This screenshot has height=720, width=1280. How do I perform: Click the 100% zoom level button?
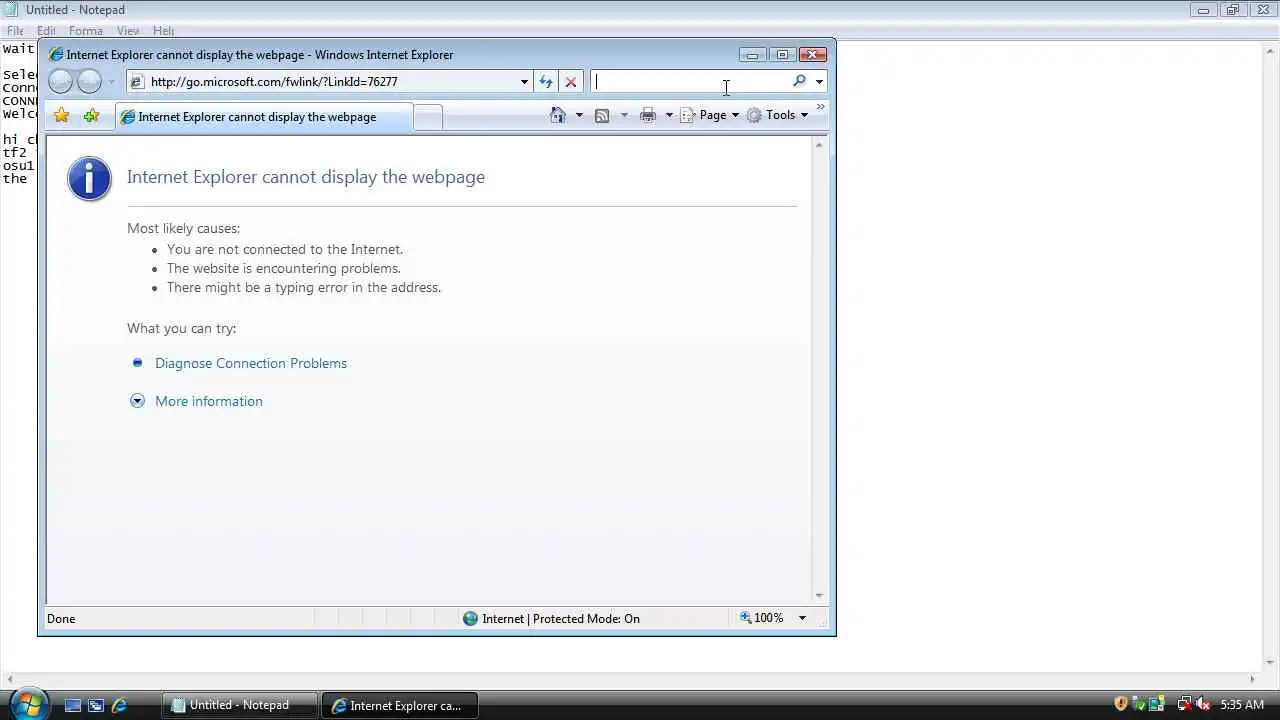pyautogui.click(x=761, y=618)
